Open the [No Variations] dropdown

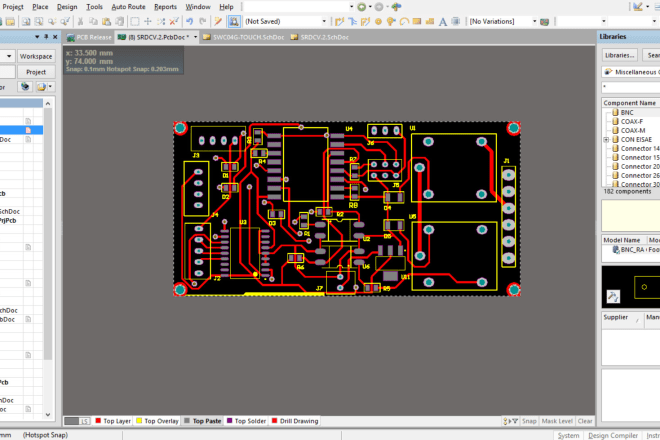pyautogui.click(x=535, y=21)
